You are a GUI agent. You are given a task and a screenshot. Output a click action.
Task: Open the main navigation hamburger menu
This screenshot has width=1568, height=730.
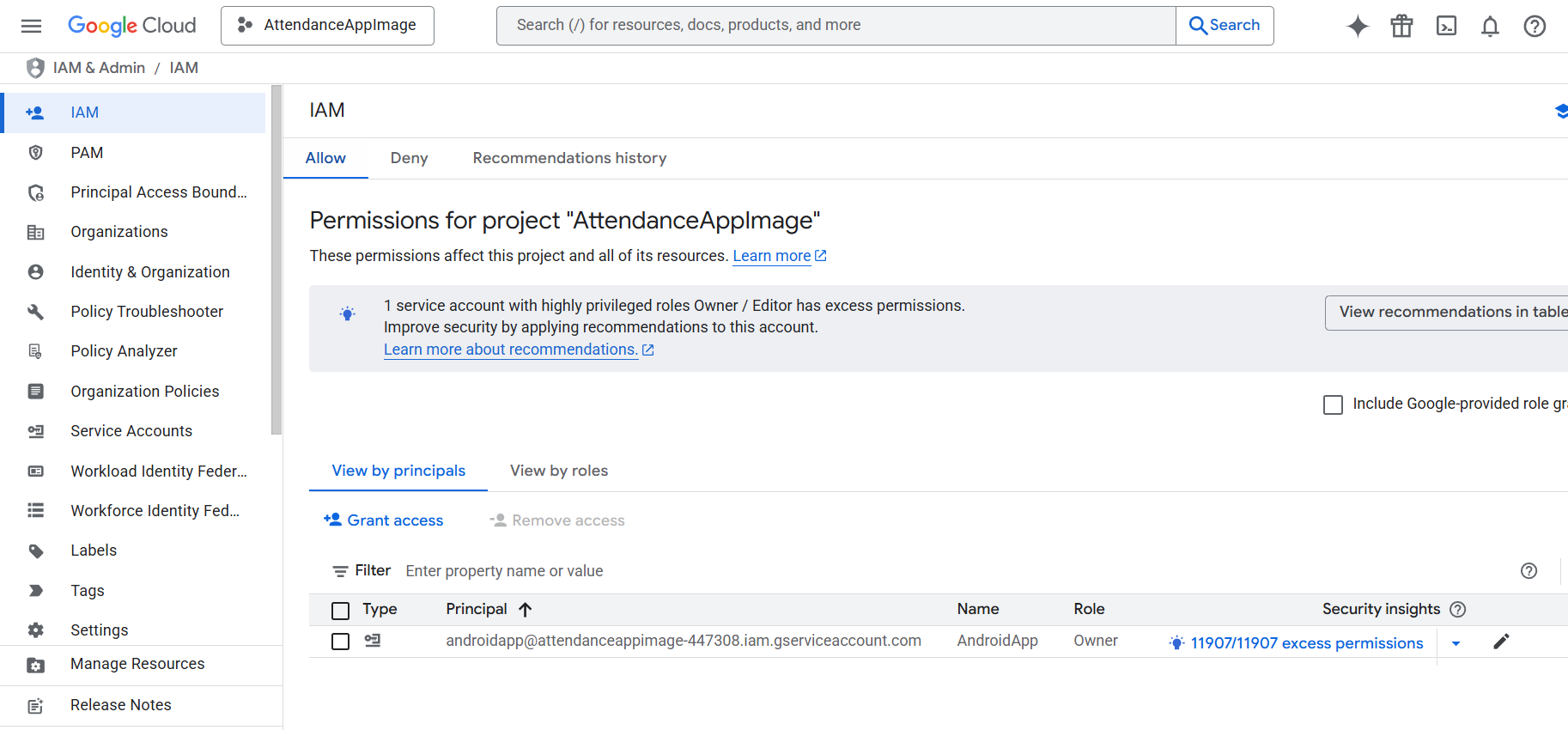31,26
